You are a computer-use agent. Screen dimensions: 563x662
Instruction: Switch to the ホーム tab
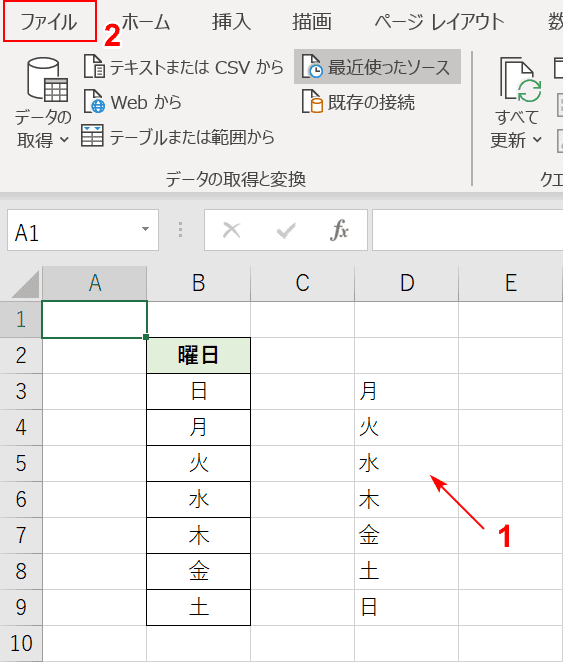point(146,22)
